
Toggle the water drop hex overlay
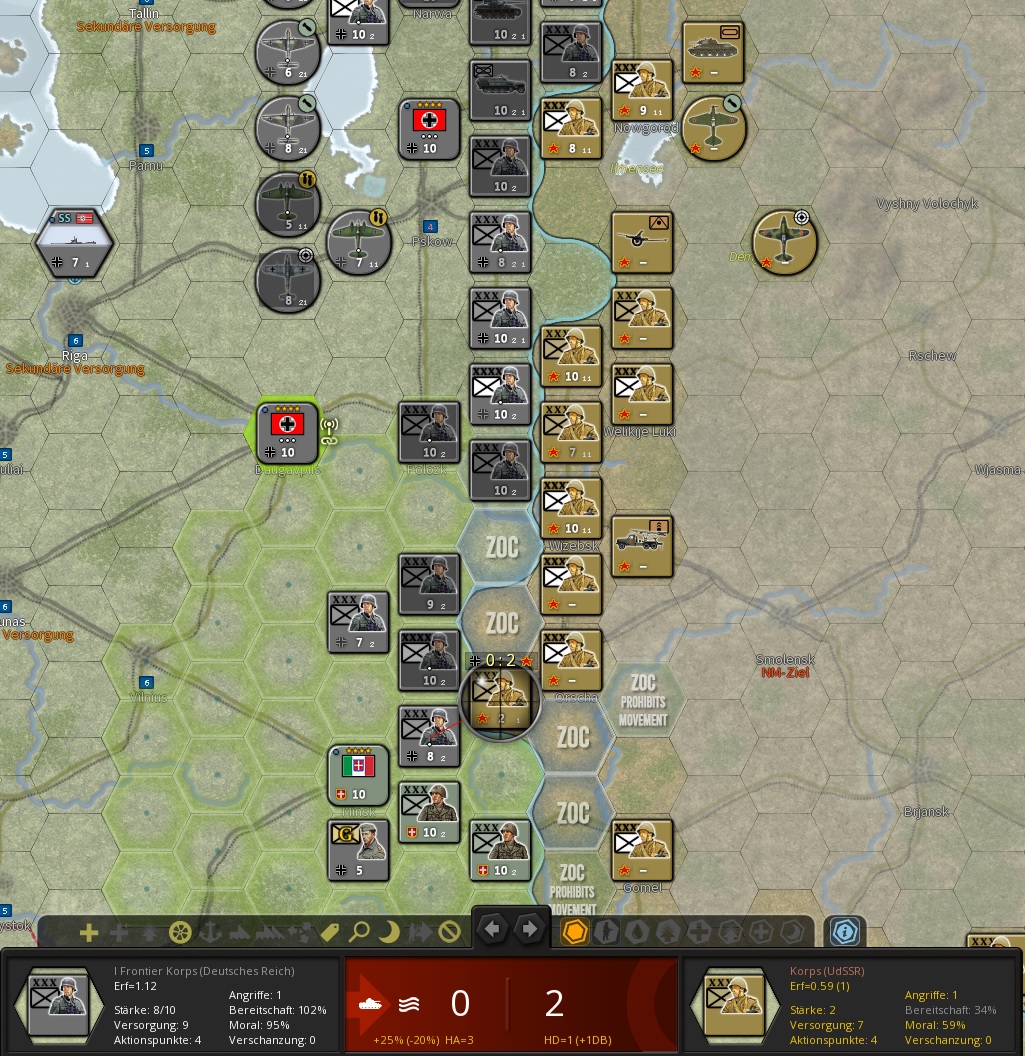[x=637, y=933]
